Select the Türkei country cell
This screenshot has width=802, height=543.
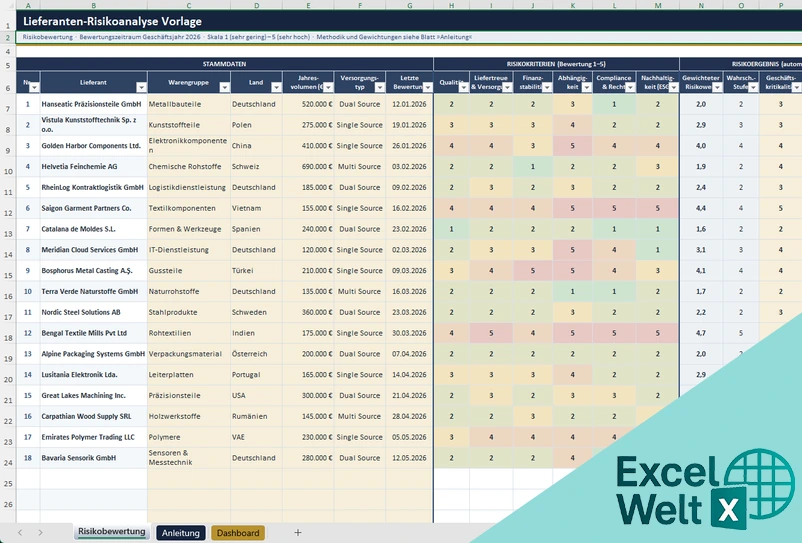(256, 271)
